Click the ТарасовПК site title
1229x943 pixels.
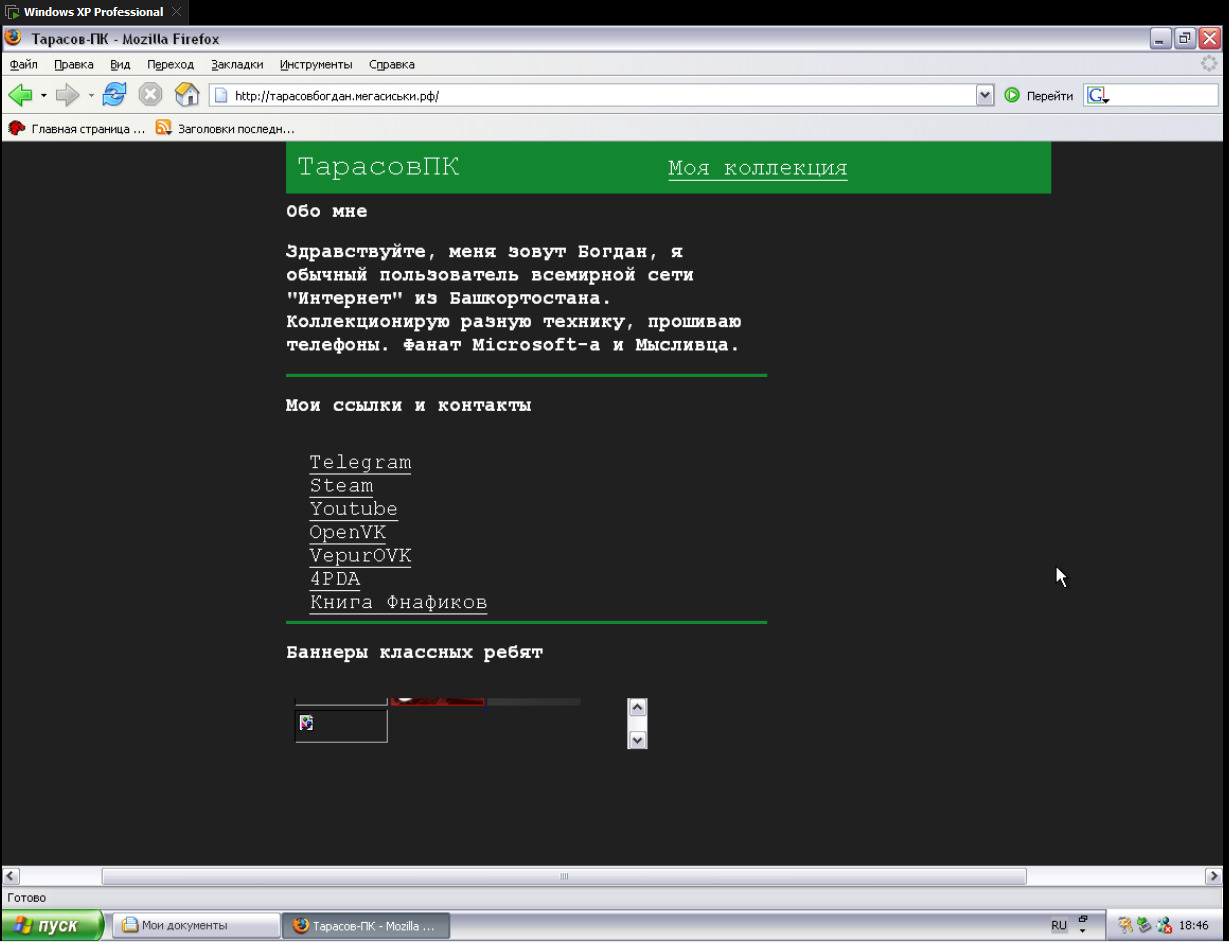click(379, 167)
